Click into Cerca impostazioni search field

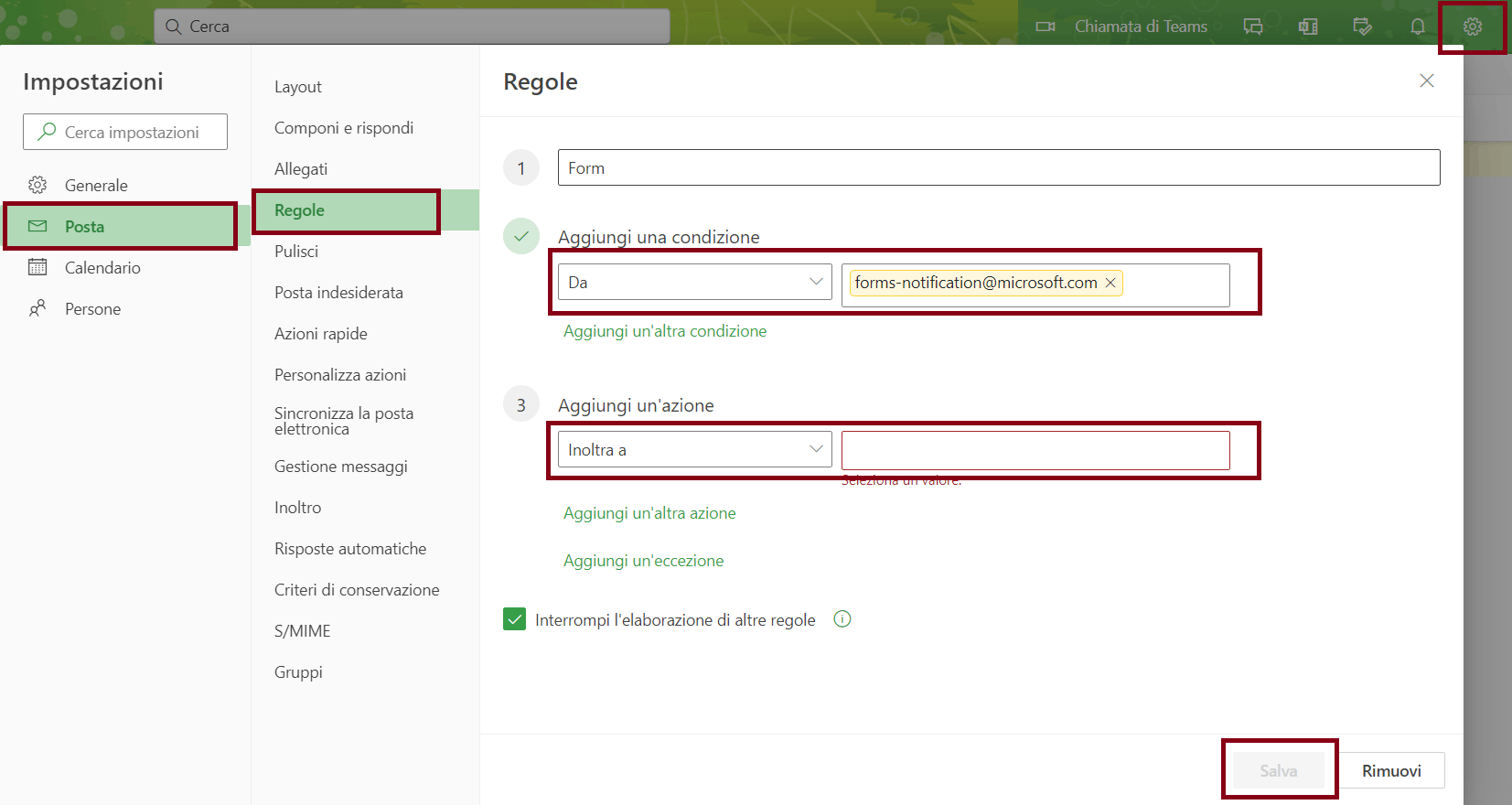[x=125, y=132]
